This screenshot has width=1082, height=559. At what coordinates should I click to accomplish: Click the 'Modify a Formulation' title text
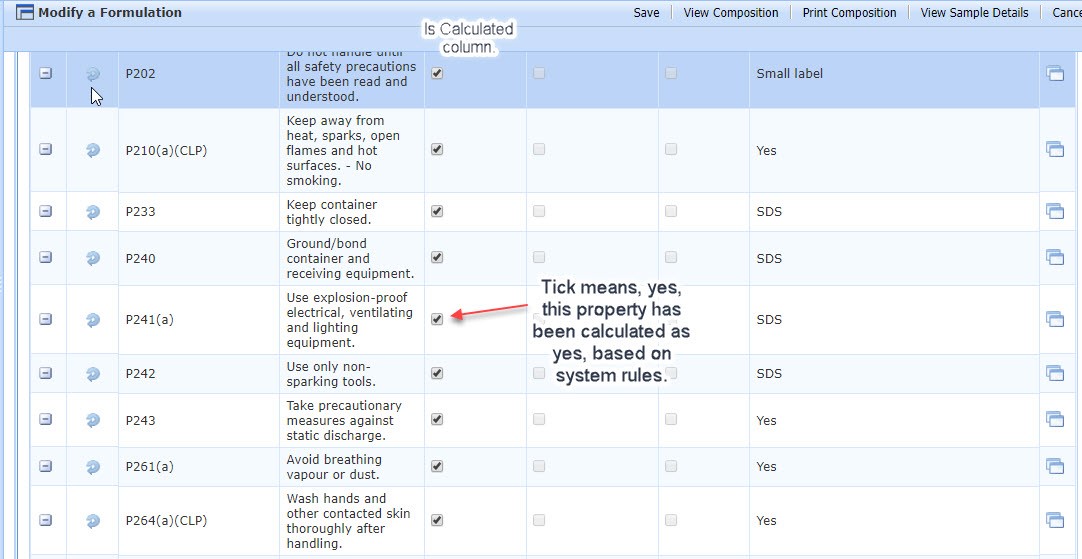coord(110,12)
